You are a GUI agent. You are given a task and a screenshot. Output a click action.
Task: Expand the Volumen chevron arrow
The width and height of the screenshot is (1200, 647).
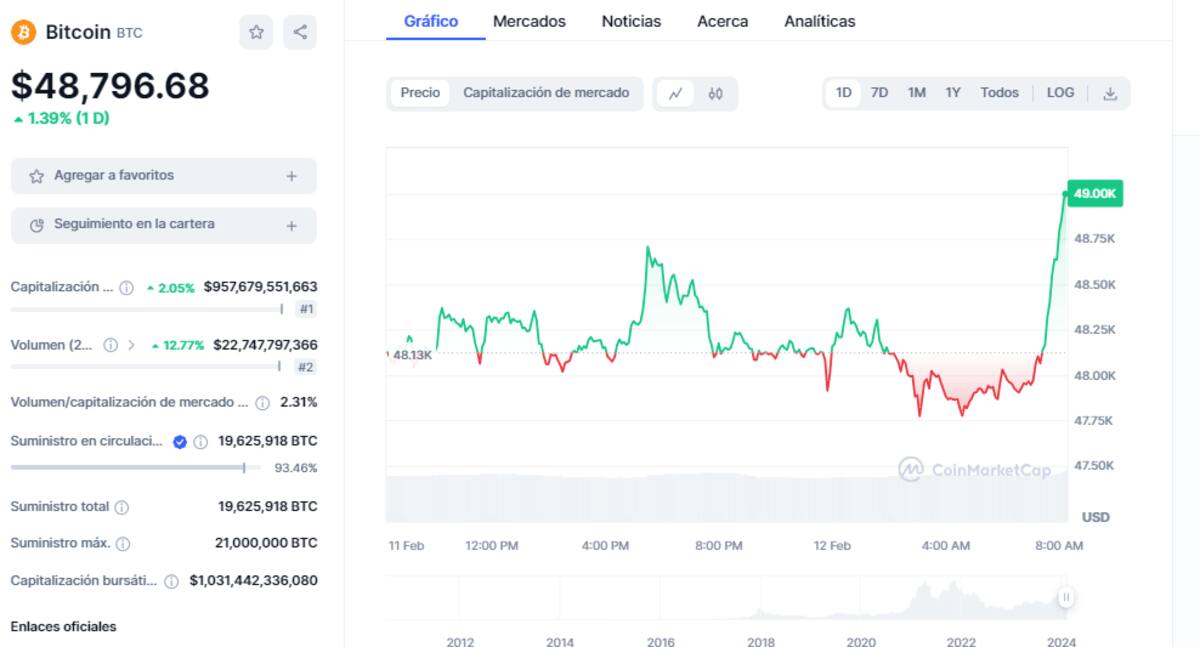[131, 345]
